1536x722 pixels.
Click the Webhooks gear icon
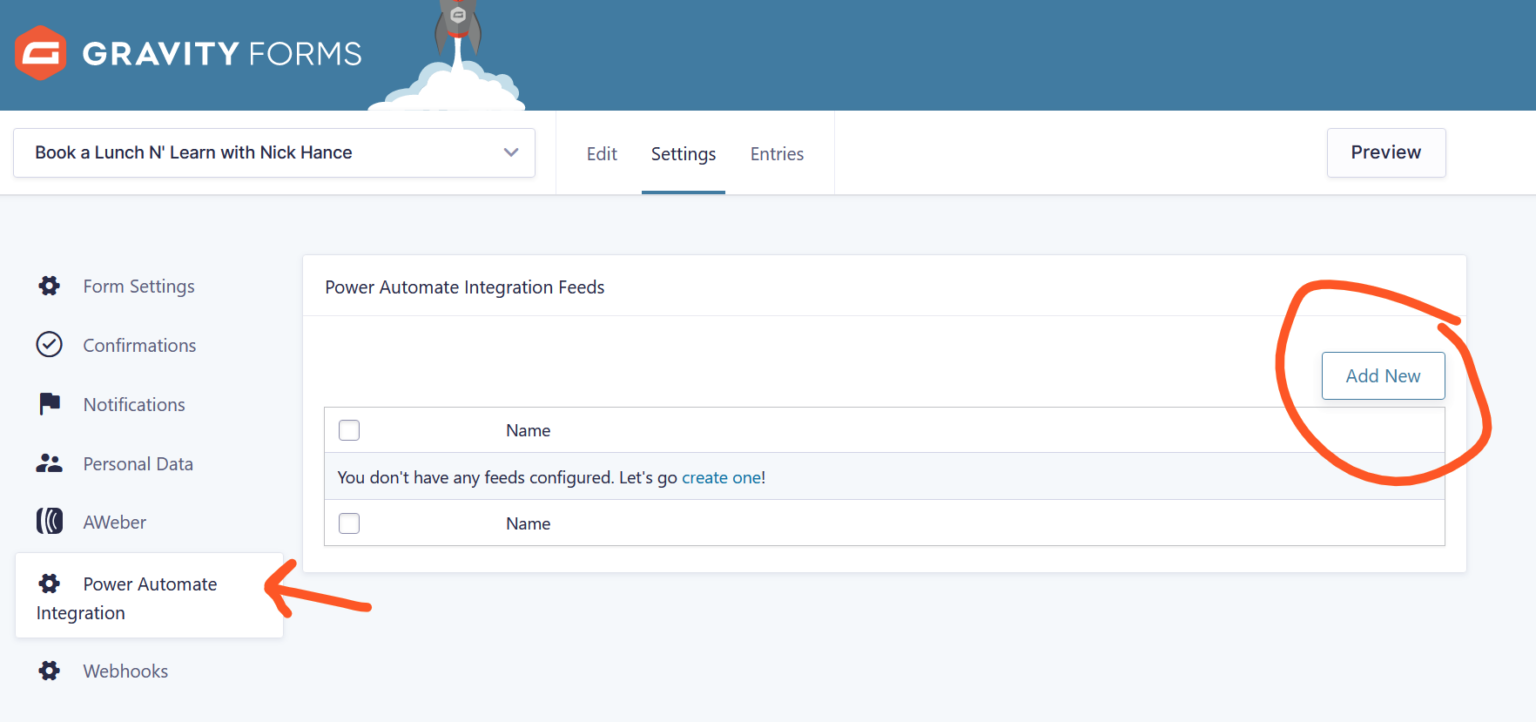click(48, 670)
